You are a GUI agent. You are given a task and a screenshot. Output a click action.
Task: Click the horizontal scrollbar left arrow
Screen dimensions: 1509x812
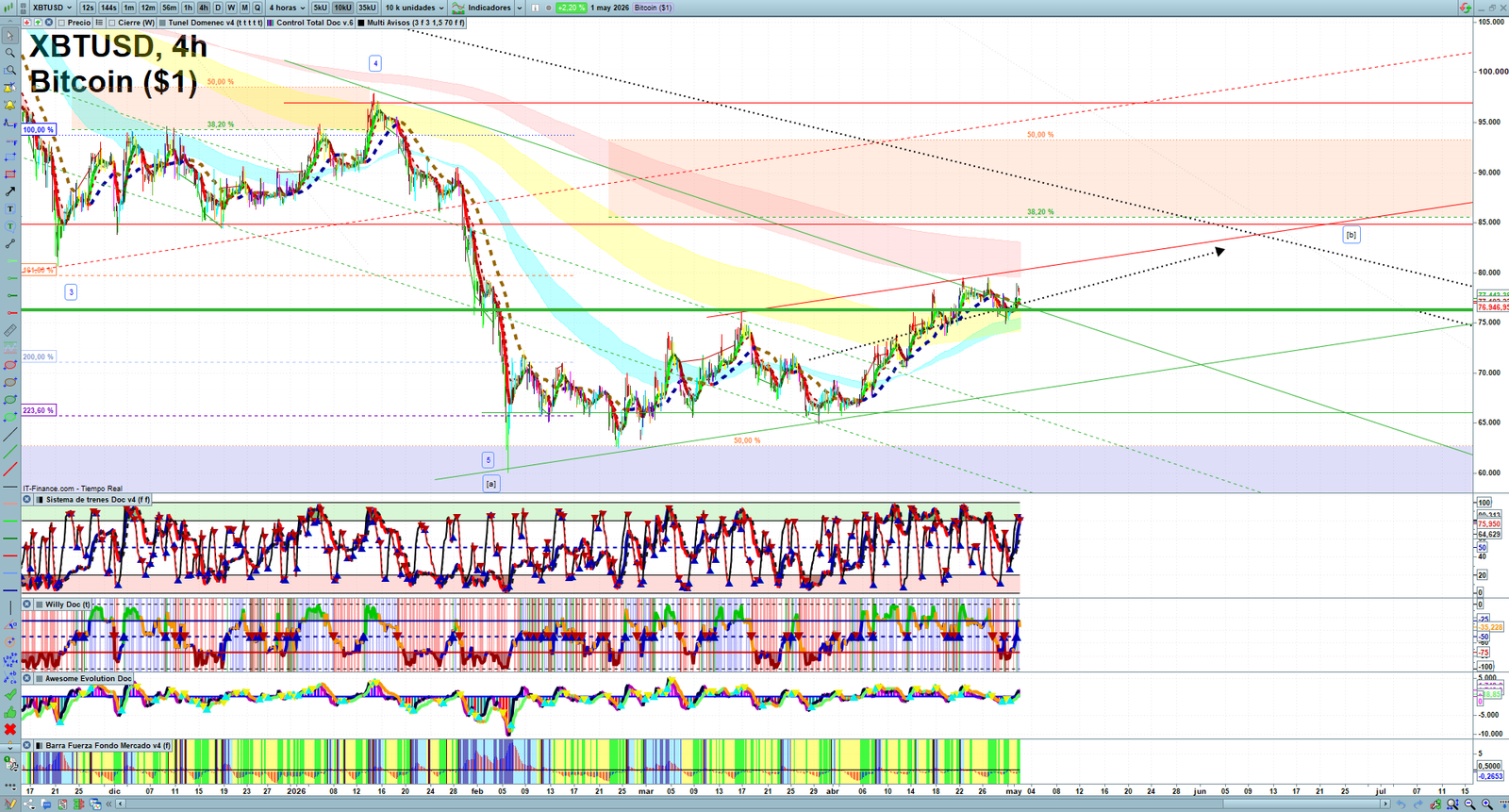pyautogui.click(x=121, y=804)
